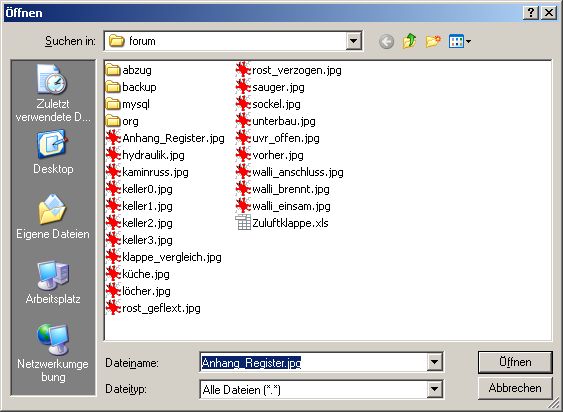Select the walli_brennt.jpg file
This screenshot has height=412, width=563.
283,189
